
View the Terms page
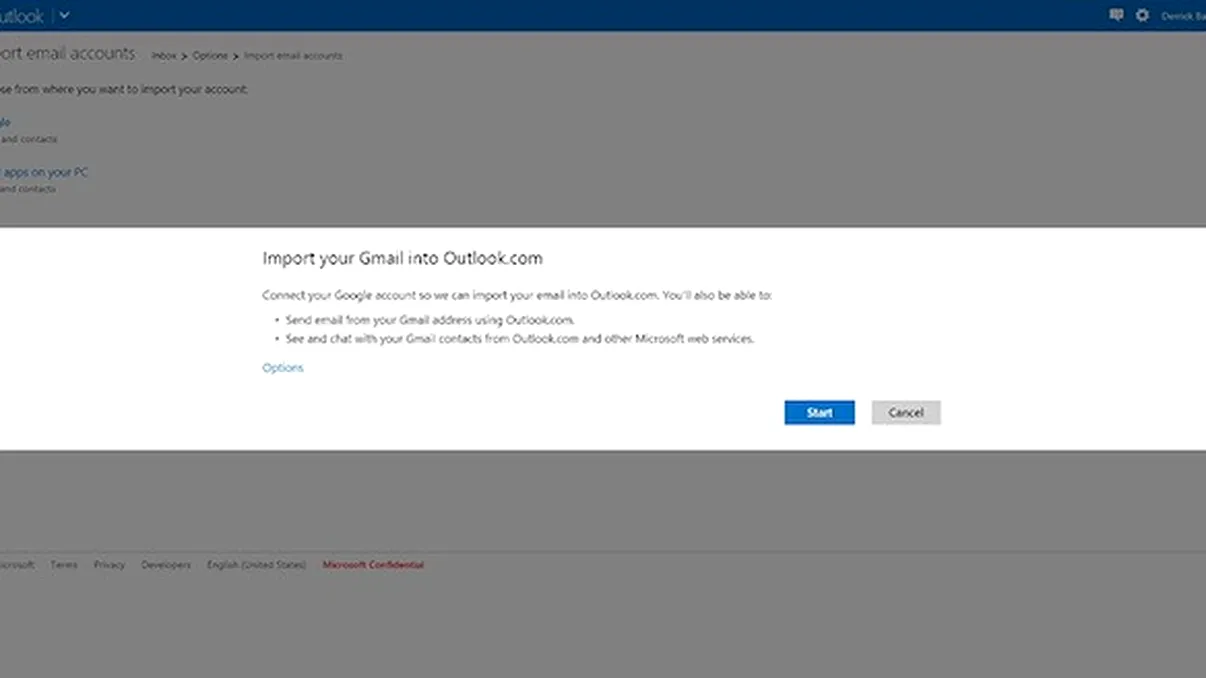65,564
